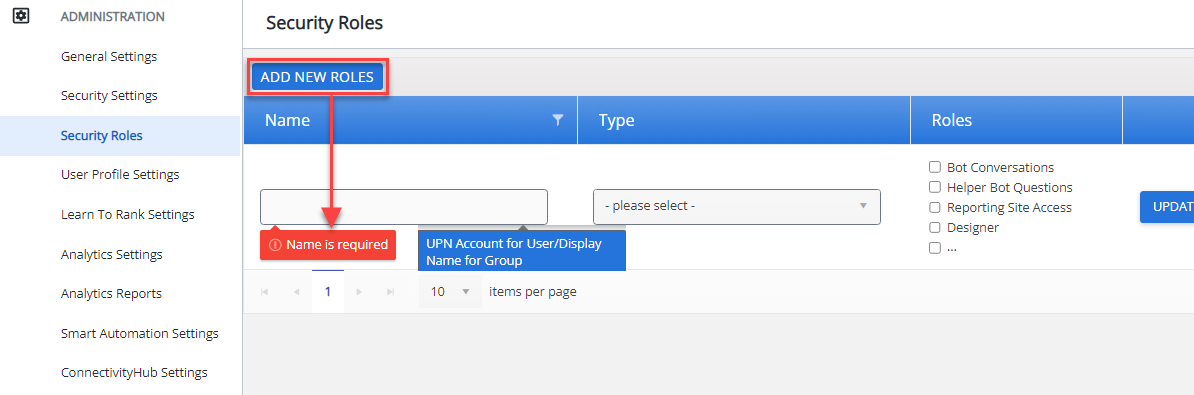Open the Name column filter icon
This screenshot has width=1194, height=395.
coord(558,119)
